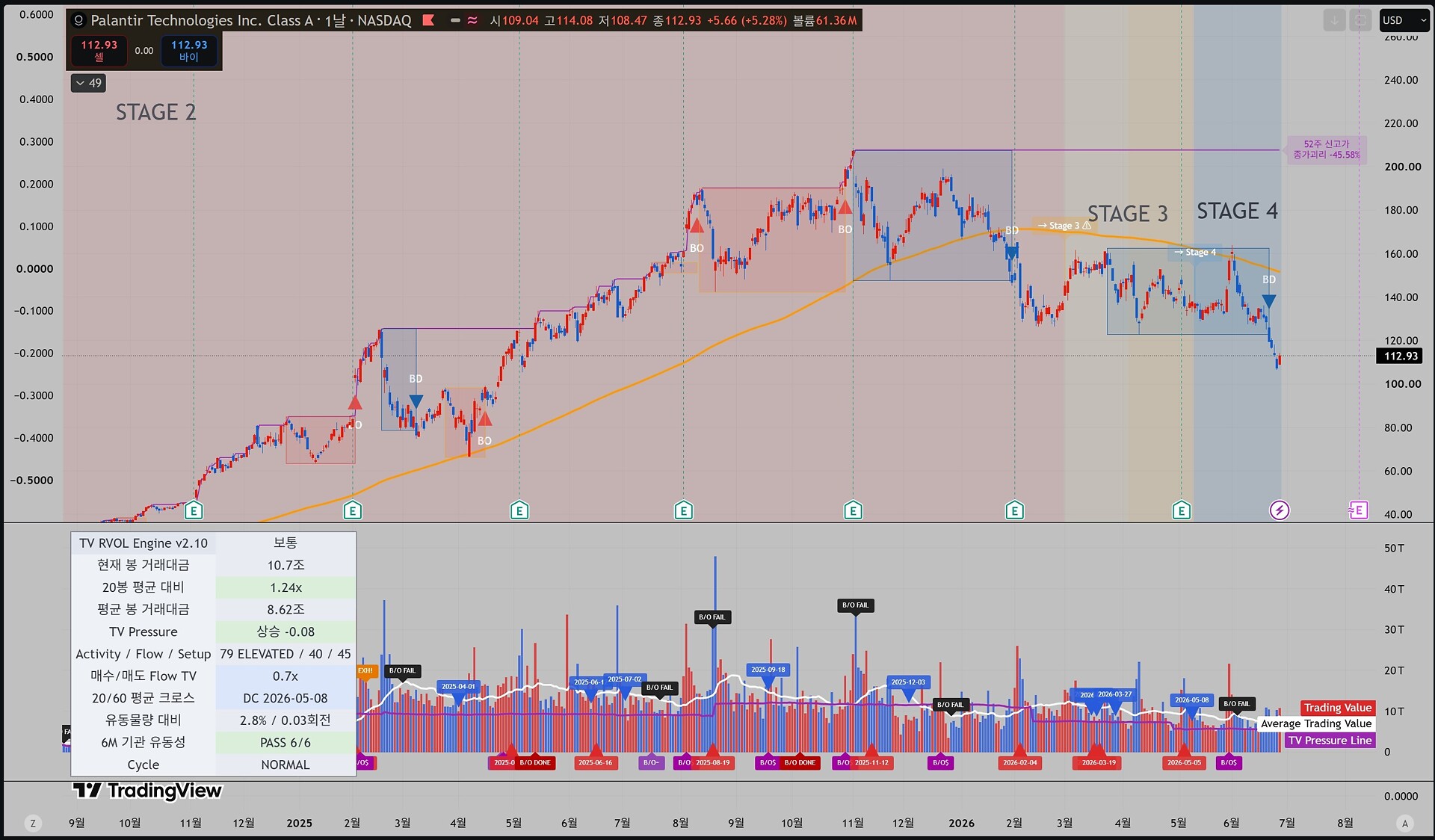The image size is (1435, 840).
Task: Click the small '→ Stage 3' warning label
Action: tap(1064, 226)
